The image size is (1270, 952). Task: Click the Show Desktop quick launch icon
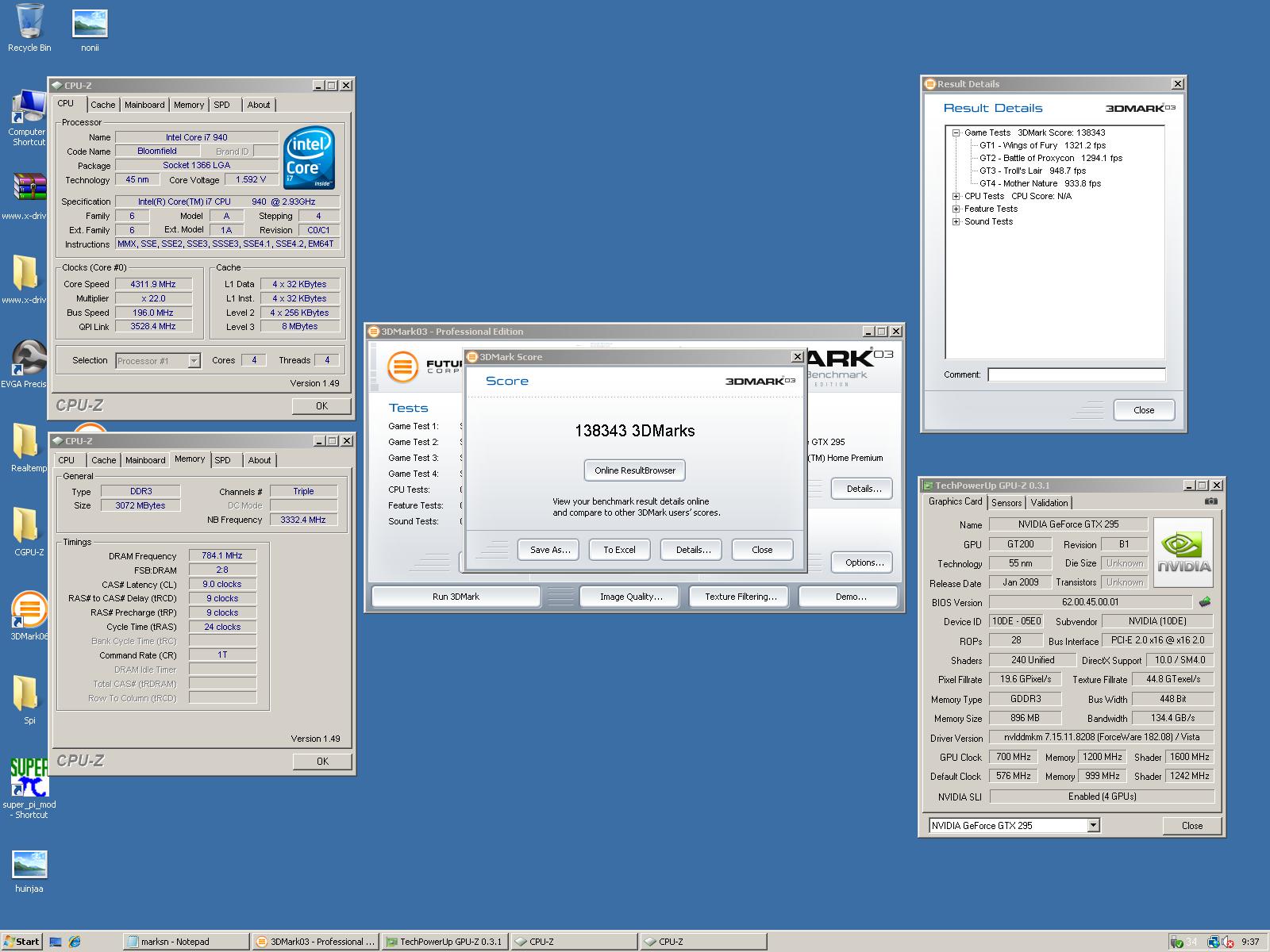coord(56,942)
